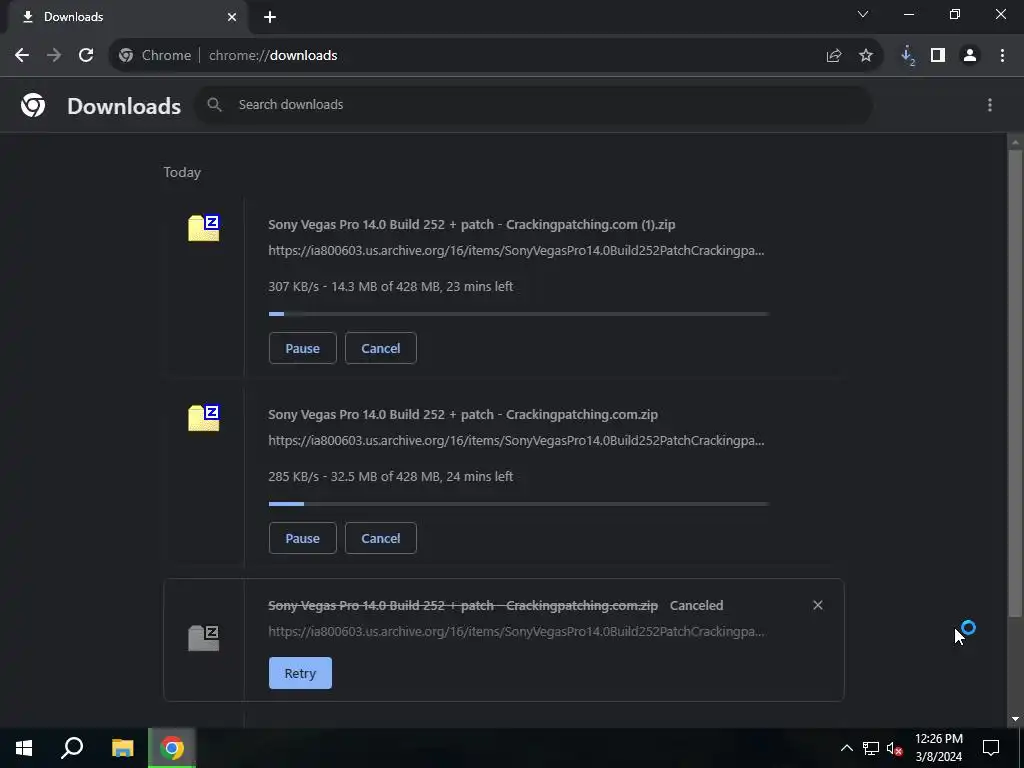Click the zip icon of second download
The width and height of the screenshot is (1024, 768).
click(204, 417)
